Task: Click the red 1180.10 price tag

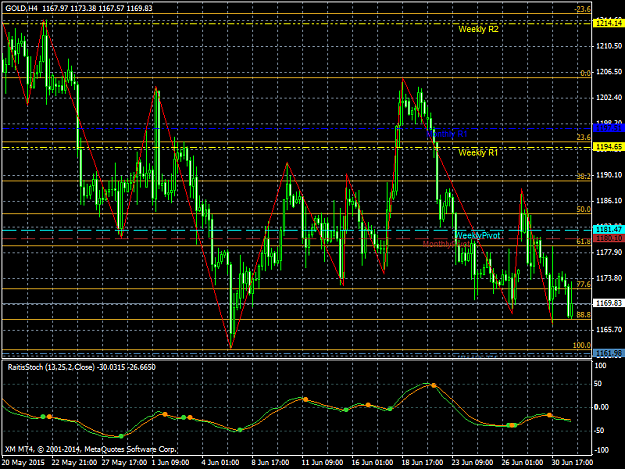Action: click(x=609, y=238)
